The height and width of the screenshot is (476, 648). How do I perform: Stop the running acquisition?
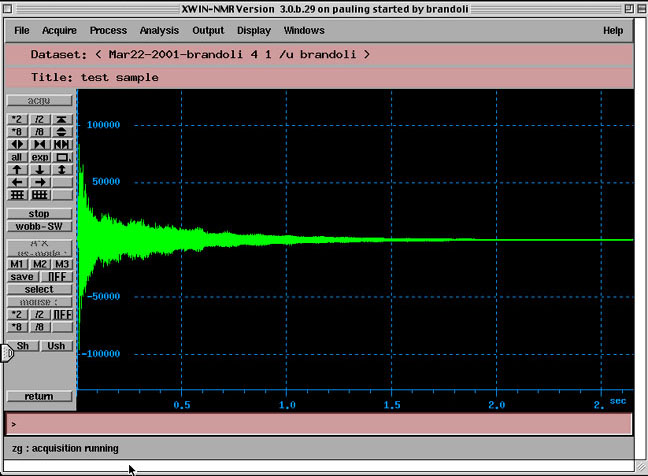pos(39,214)
